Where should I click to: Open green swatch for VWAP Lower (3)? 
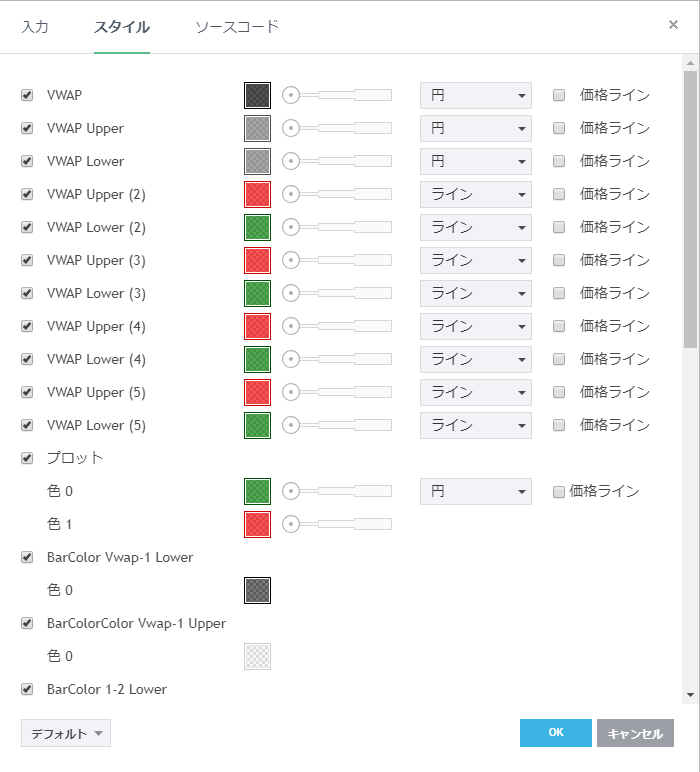[257, 293]
